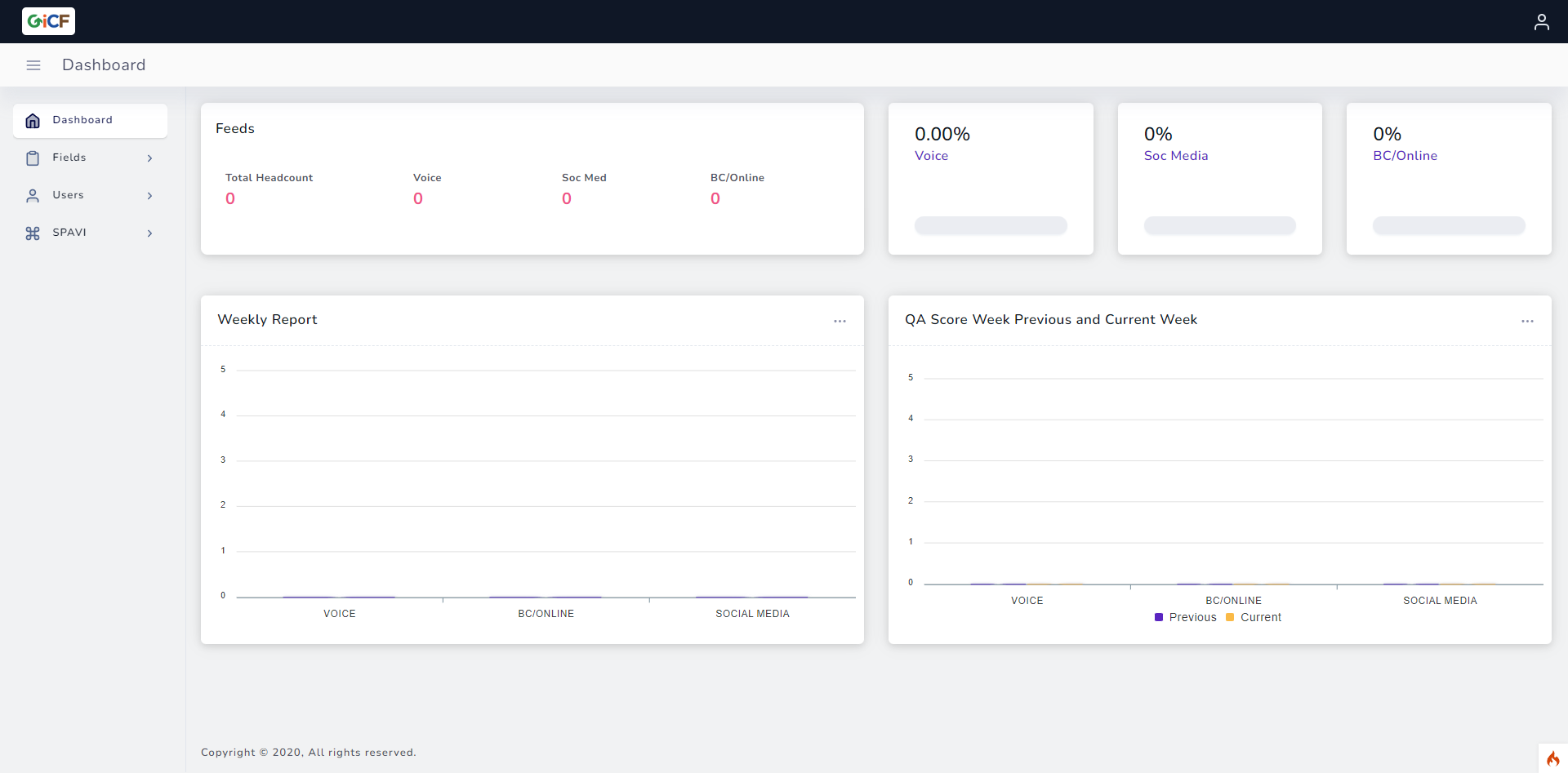Click the SPAVI command icon

(x=33, y=233)
